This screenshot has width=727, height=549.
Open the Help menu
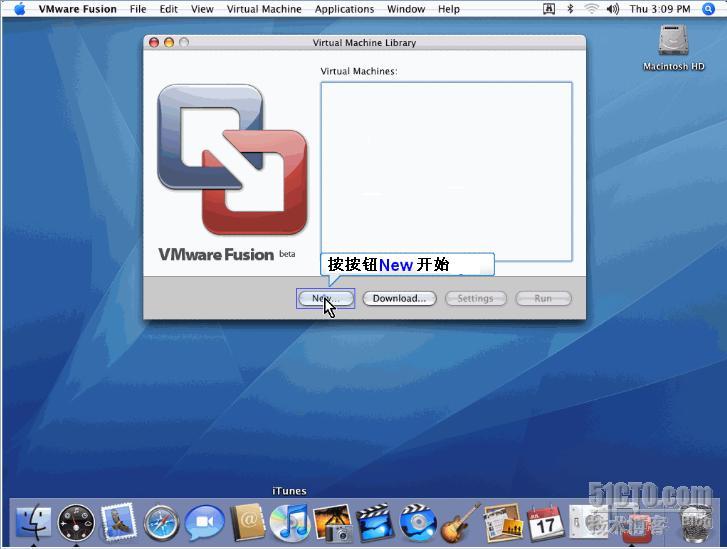point(449,9)
